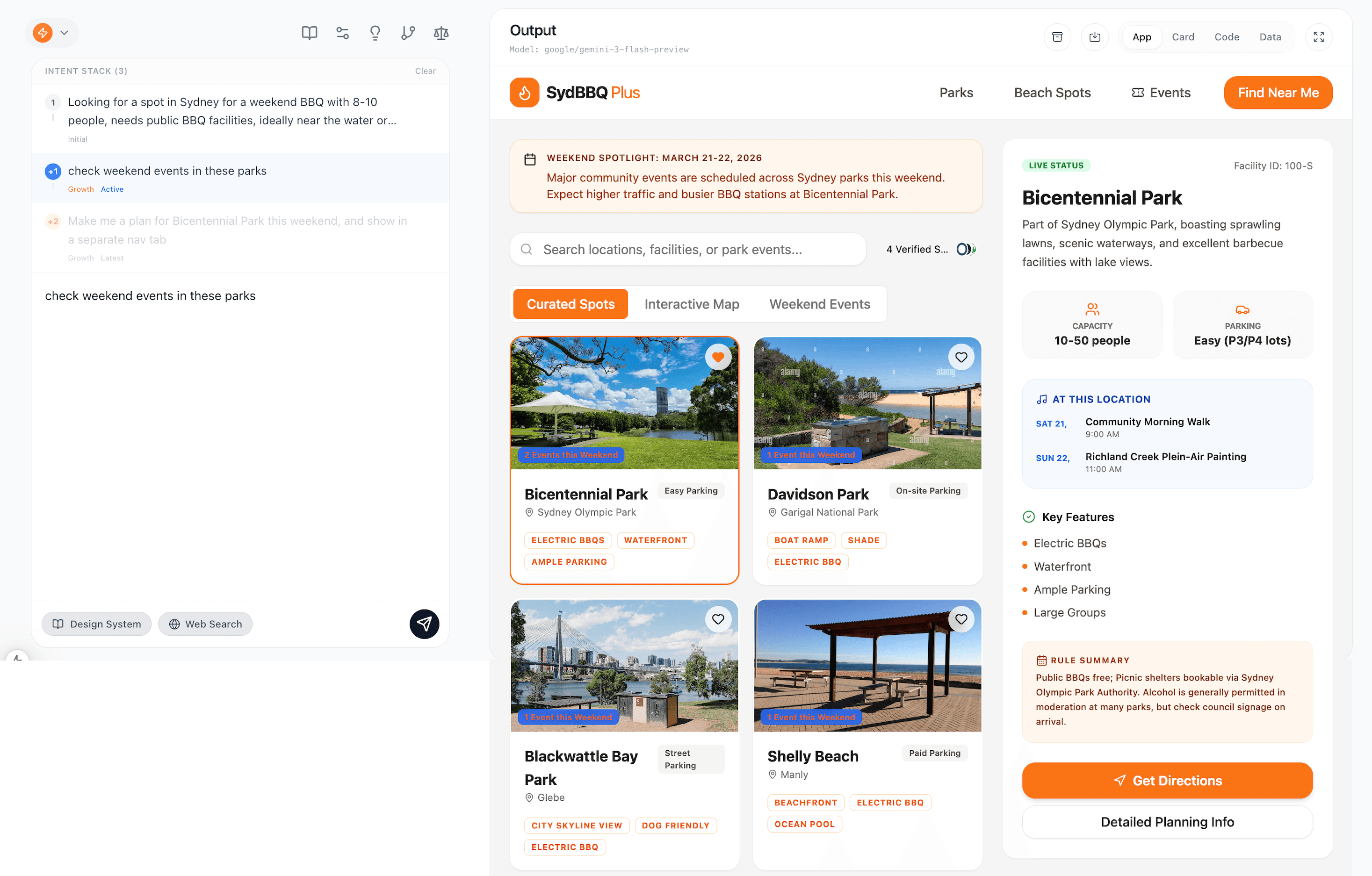The height and width of the screenshot is (876, 1372).
Task: Open the sliders settings icon
Action: tap(342, 33)
